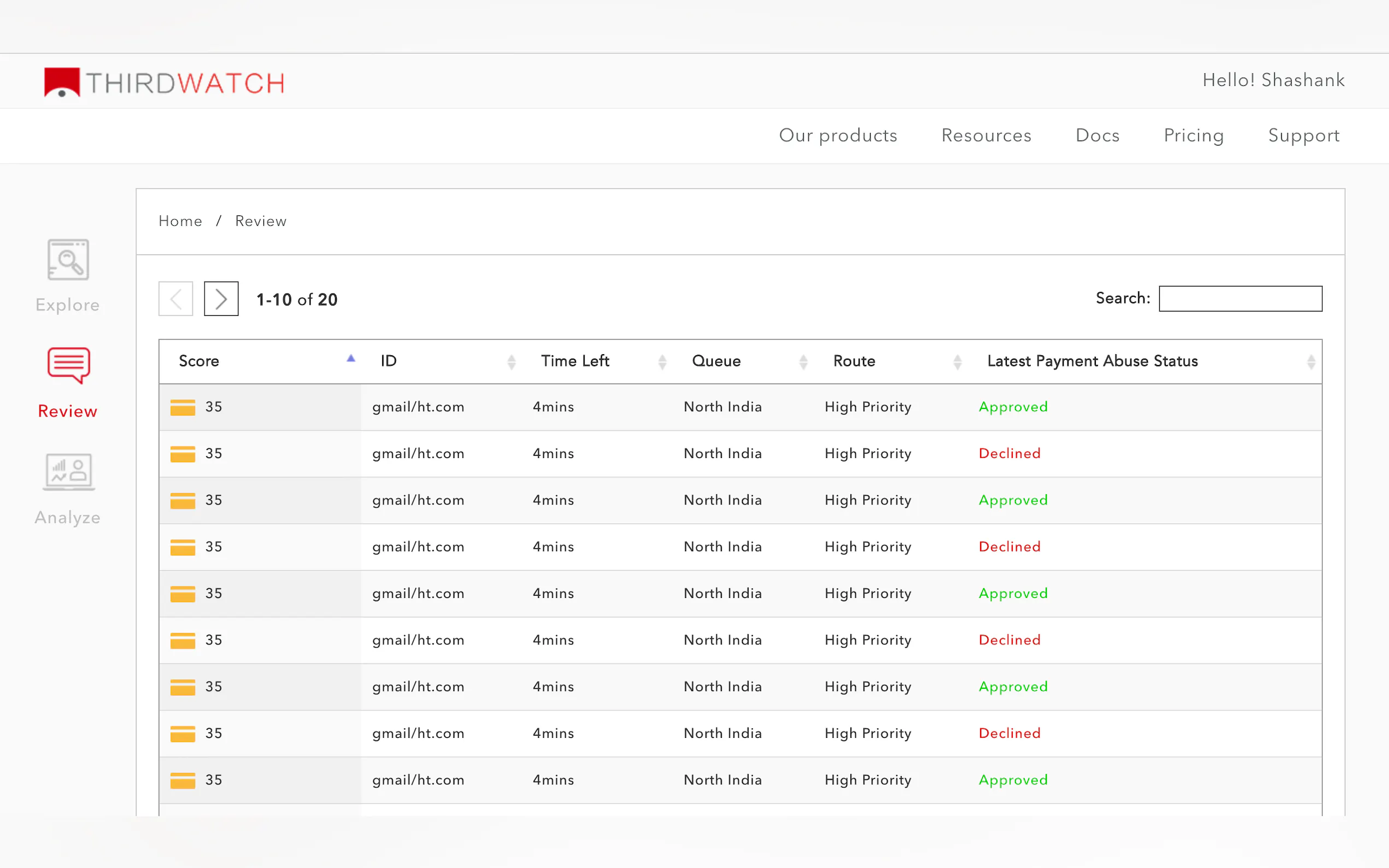1389x868 pixels.
Task: Click Approved status in first row
Action: pos(1013,407)
